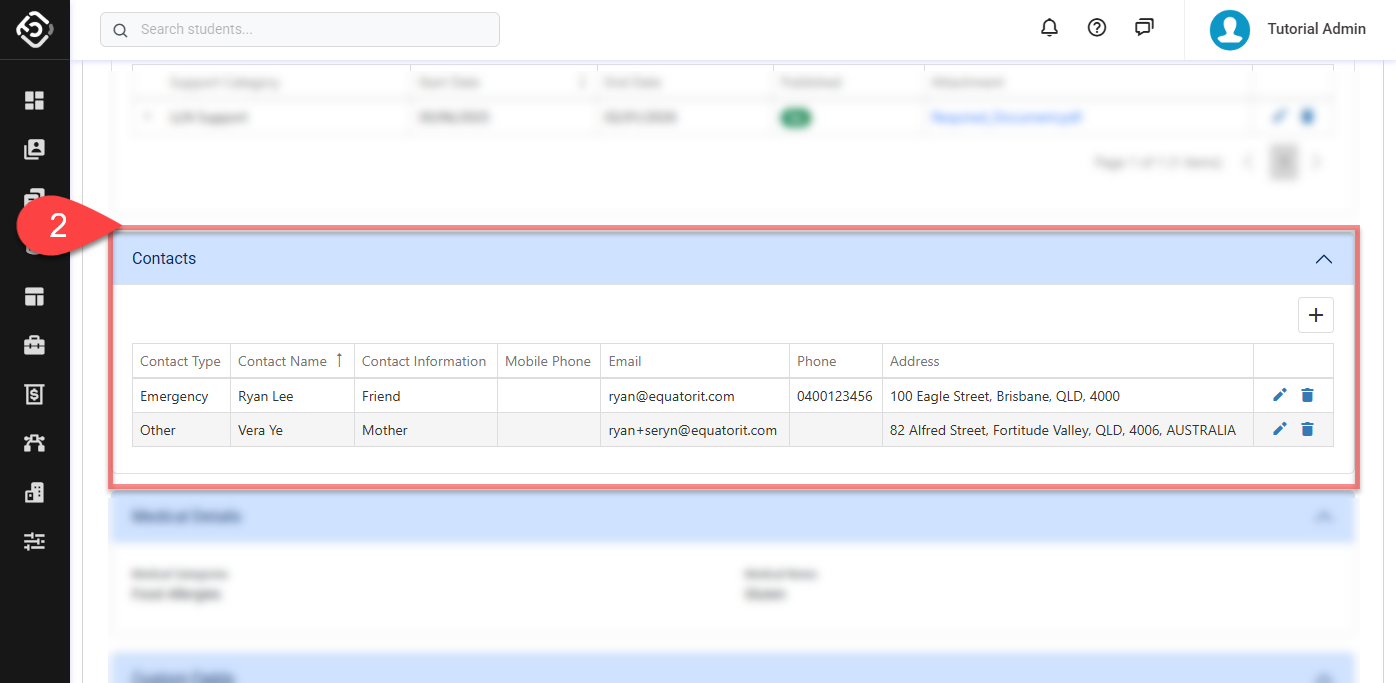1396x683 pixels.
Task: Click the dollar invoice sidebar icon
Action: [35, 394]
